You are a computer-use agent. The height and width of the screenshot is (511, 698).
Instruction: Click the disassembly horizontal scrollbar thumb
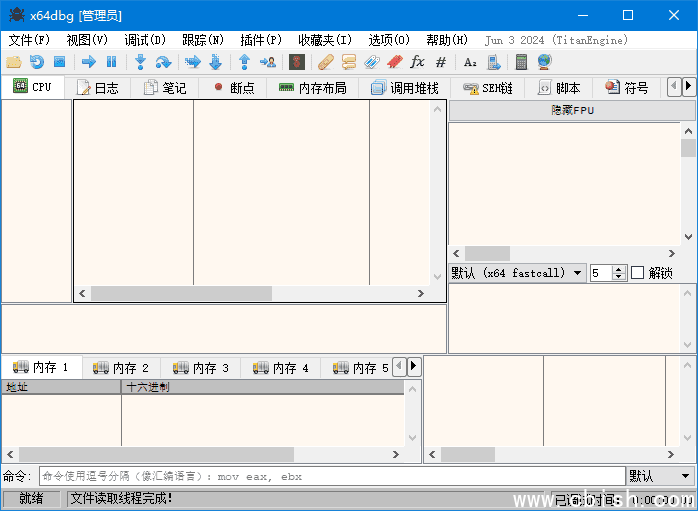180,294
